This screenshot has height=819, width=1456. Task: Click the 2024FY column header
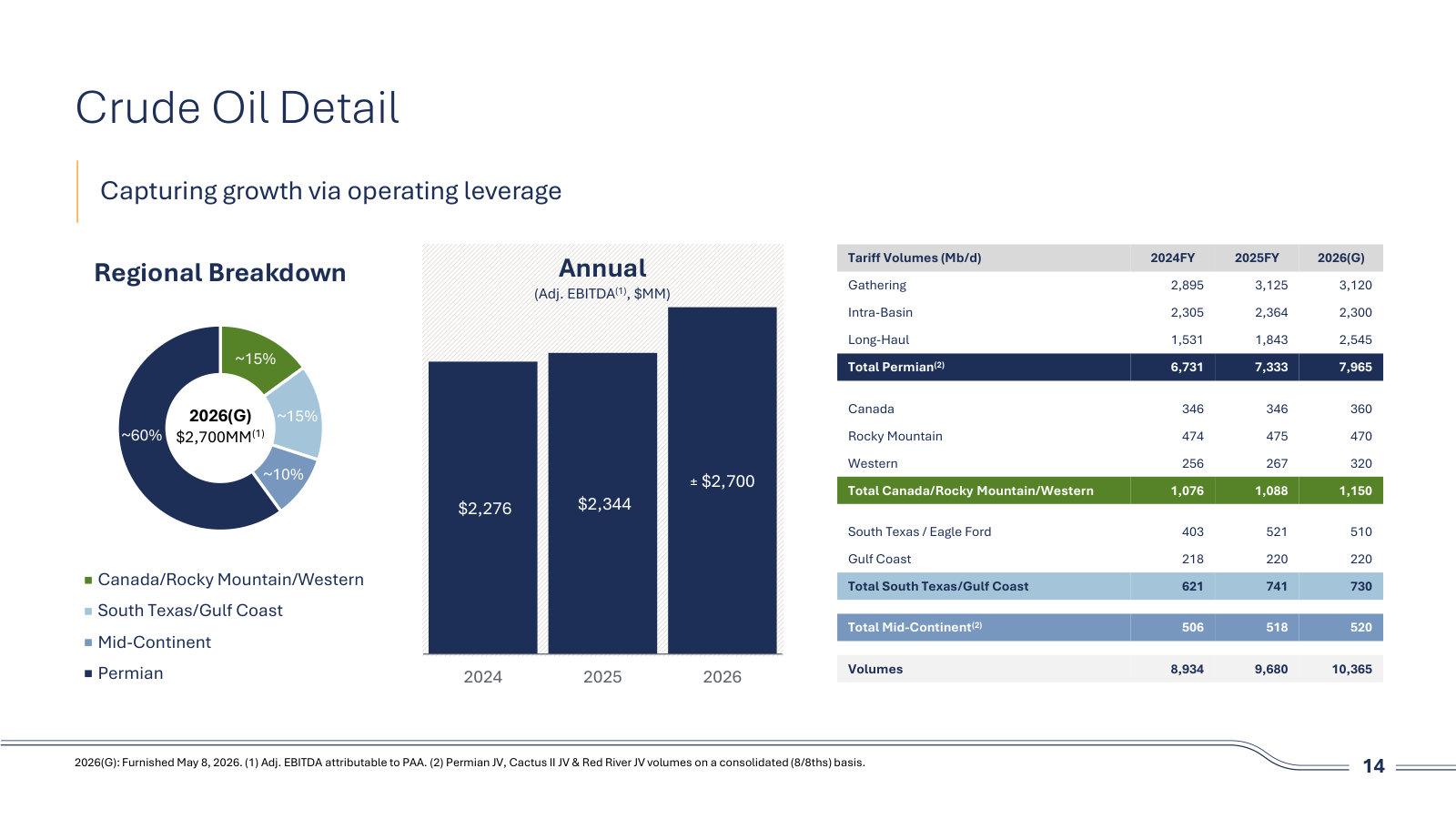(1172, 258)
